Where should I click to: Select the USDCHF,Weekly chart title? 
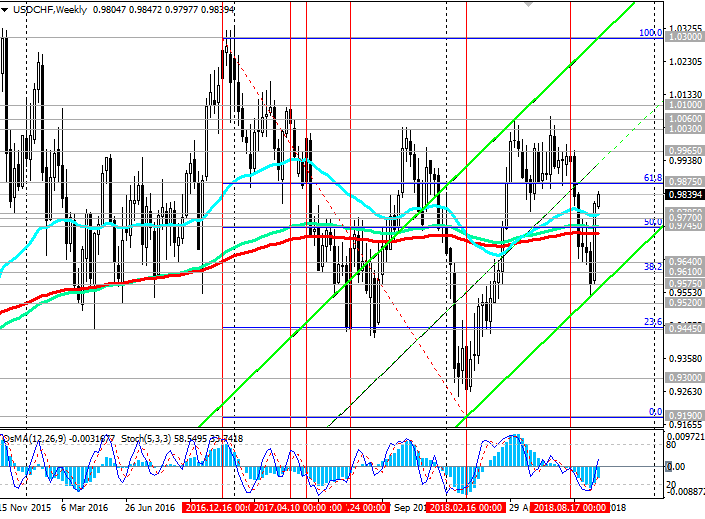(x=50, y=9)
